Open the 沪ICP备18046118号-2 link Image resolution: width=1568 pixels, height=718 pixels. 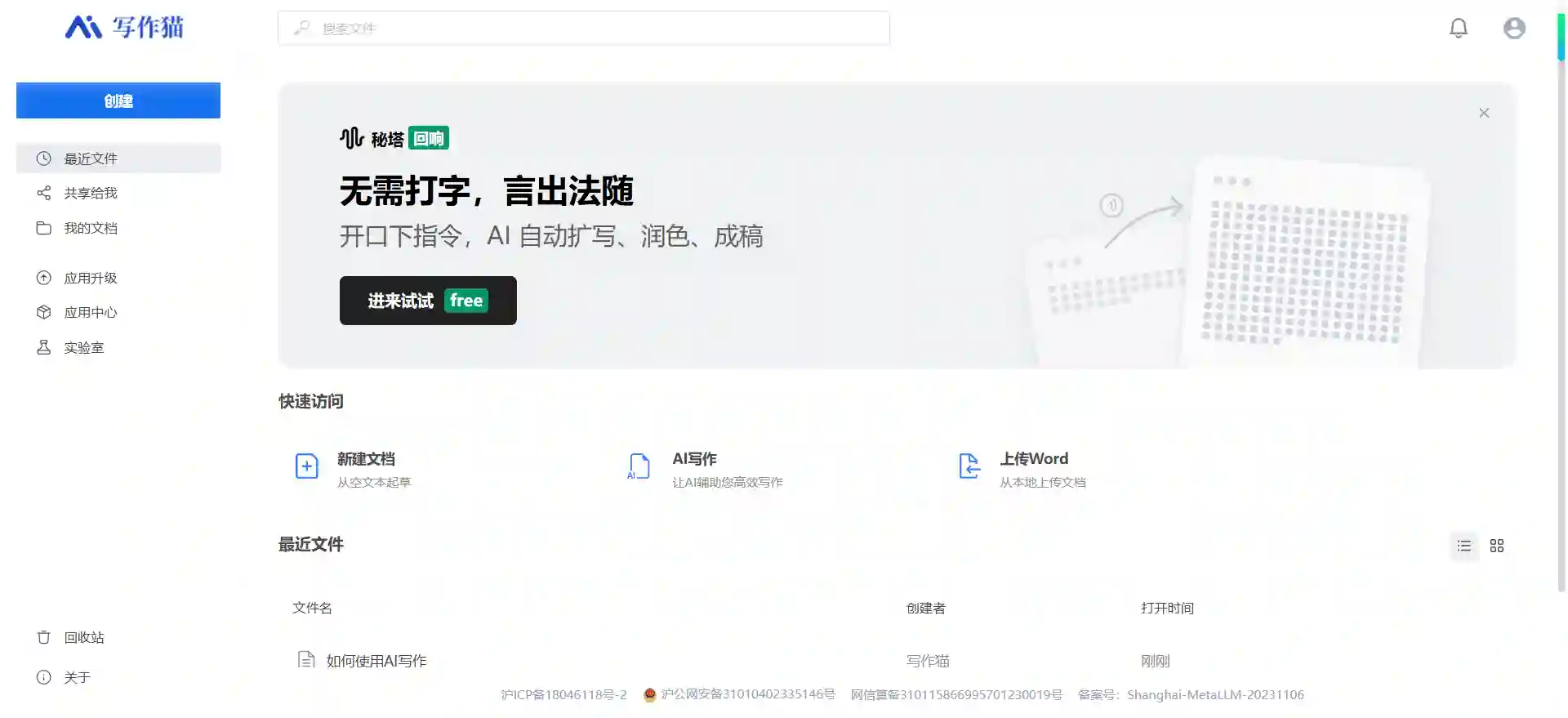click(x=563, y=695)
